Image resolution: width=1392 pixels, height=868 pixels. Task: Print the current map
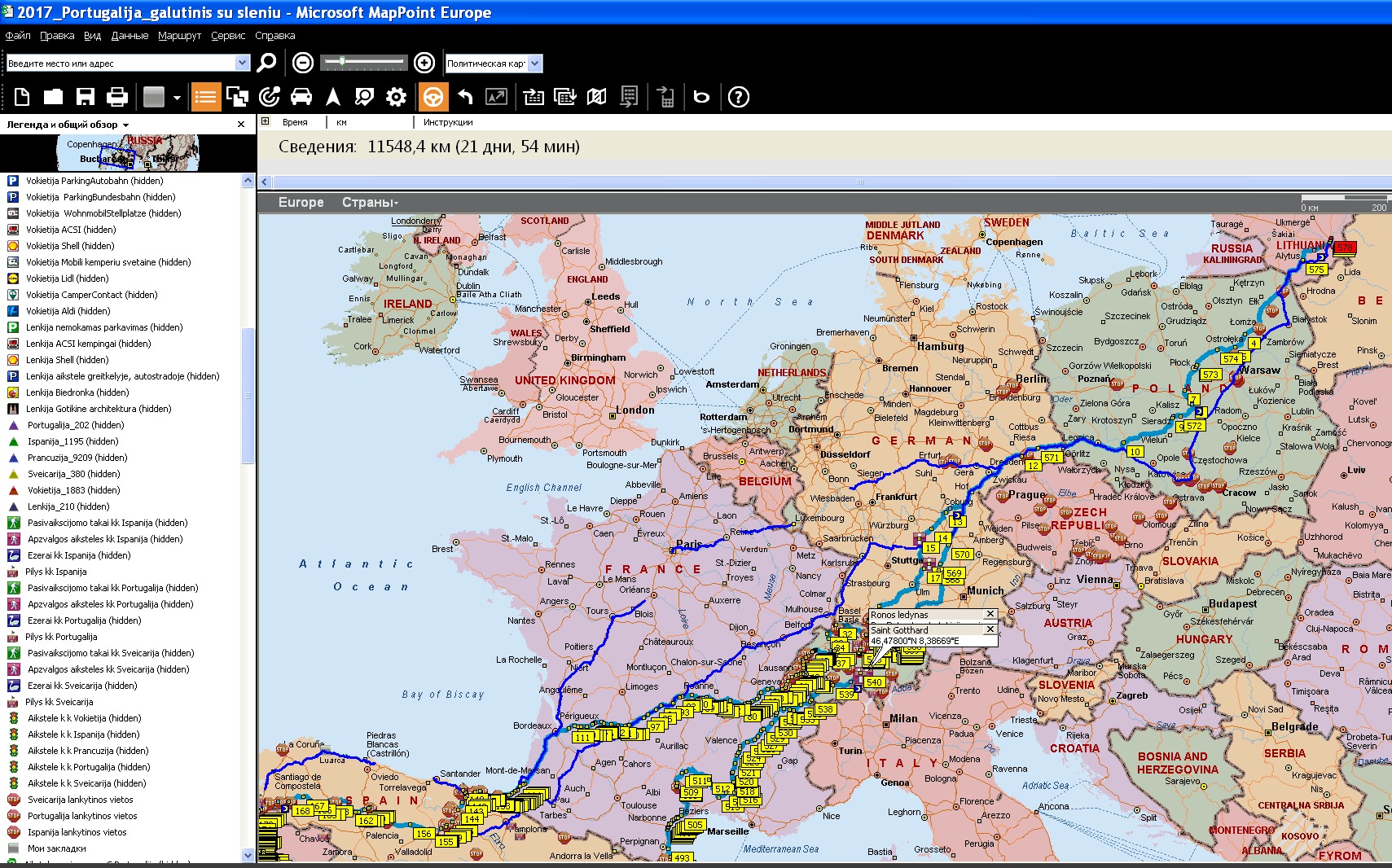point(117,97)
